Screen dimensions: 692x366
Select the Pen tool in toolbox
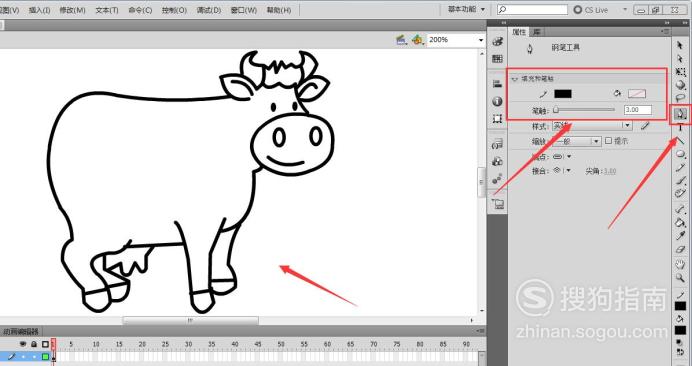tap(680, 114)
